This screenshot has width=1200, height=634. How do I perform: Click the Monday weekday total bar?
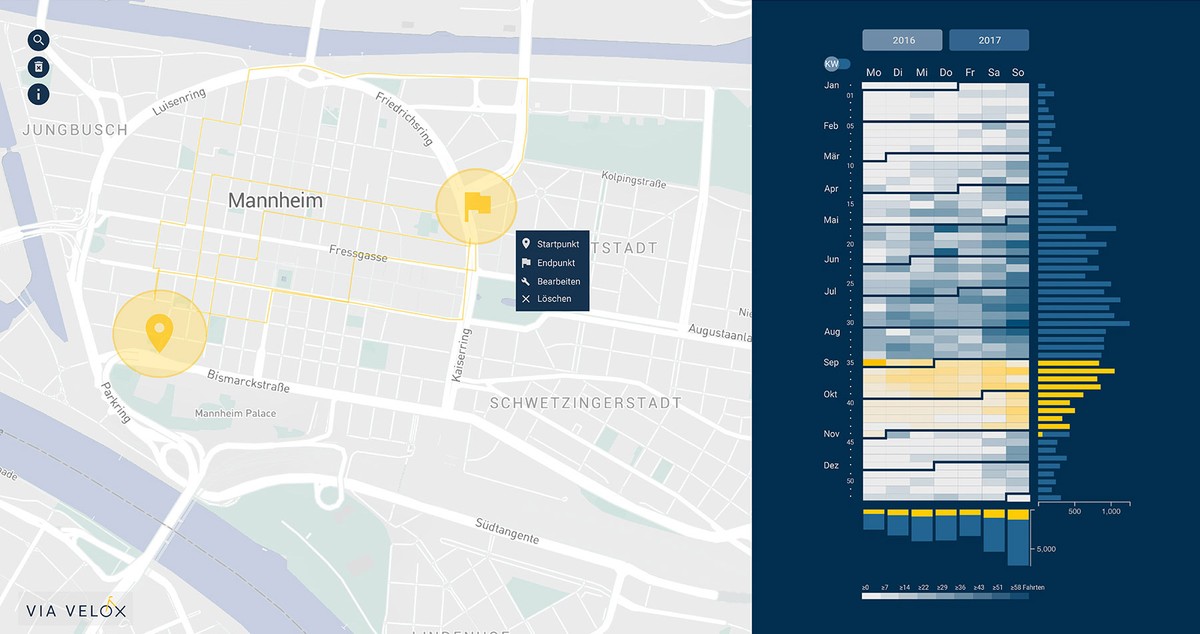[x=874, y=519]
